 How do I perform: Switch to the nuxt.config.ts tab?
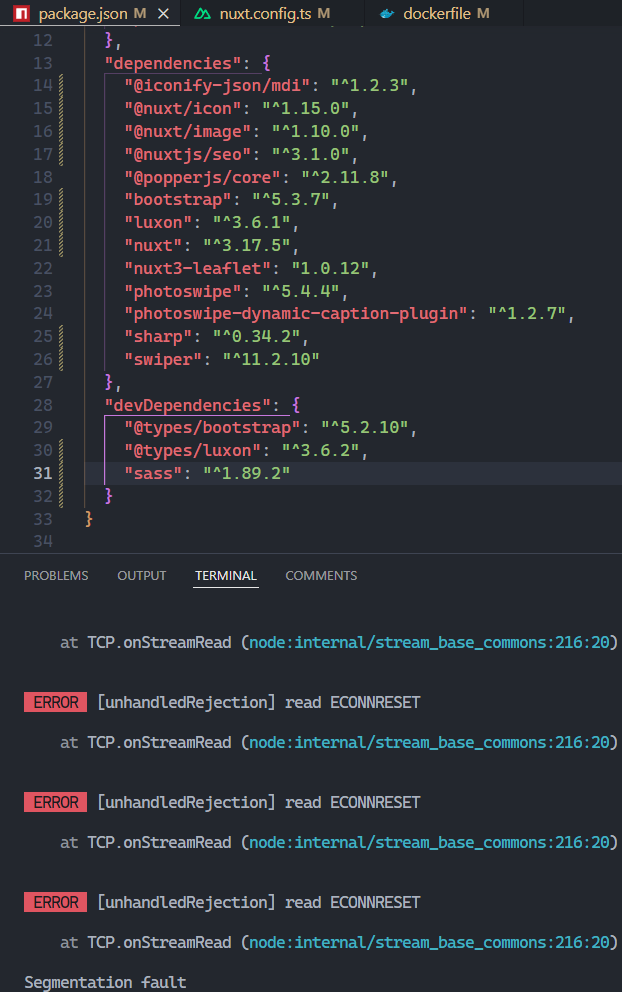pos(272,13)
